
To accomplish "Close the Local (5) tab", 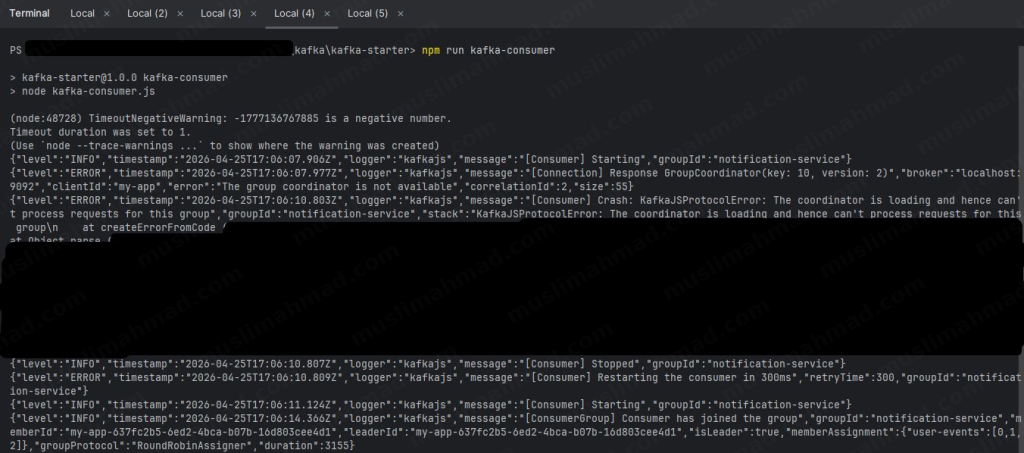I will tap(400, 14).
